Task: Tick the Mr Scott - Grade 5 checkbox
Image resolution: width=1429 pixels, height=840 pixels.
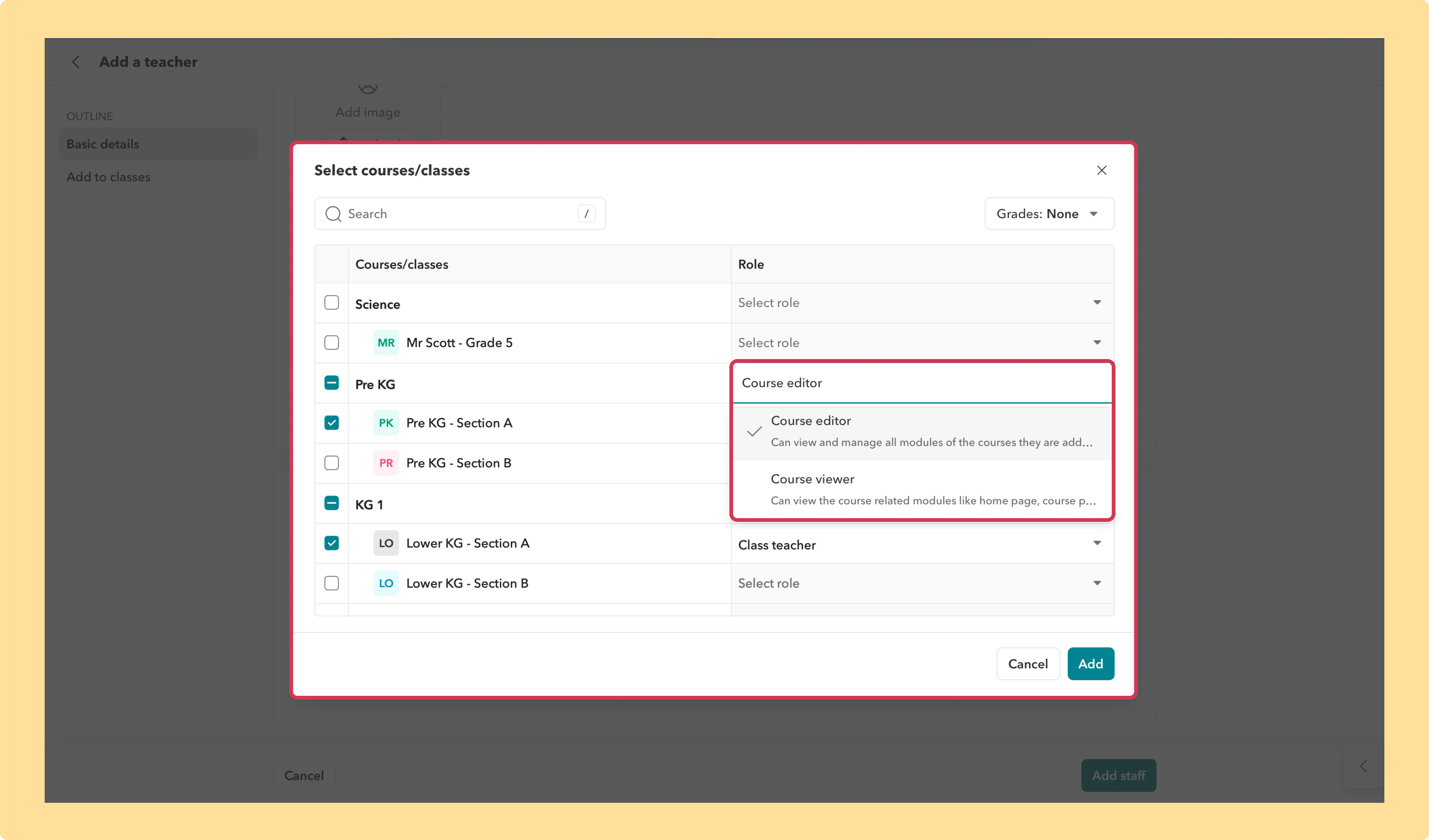Action: [x=332, y=343]
